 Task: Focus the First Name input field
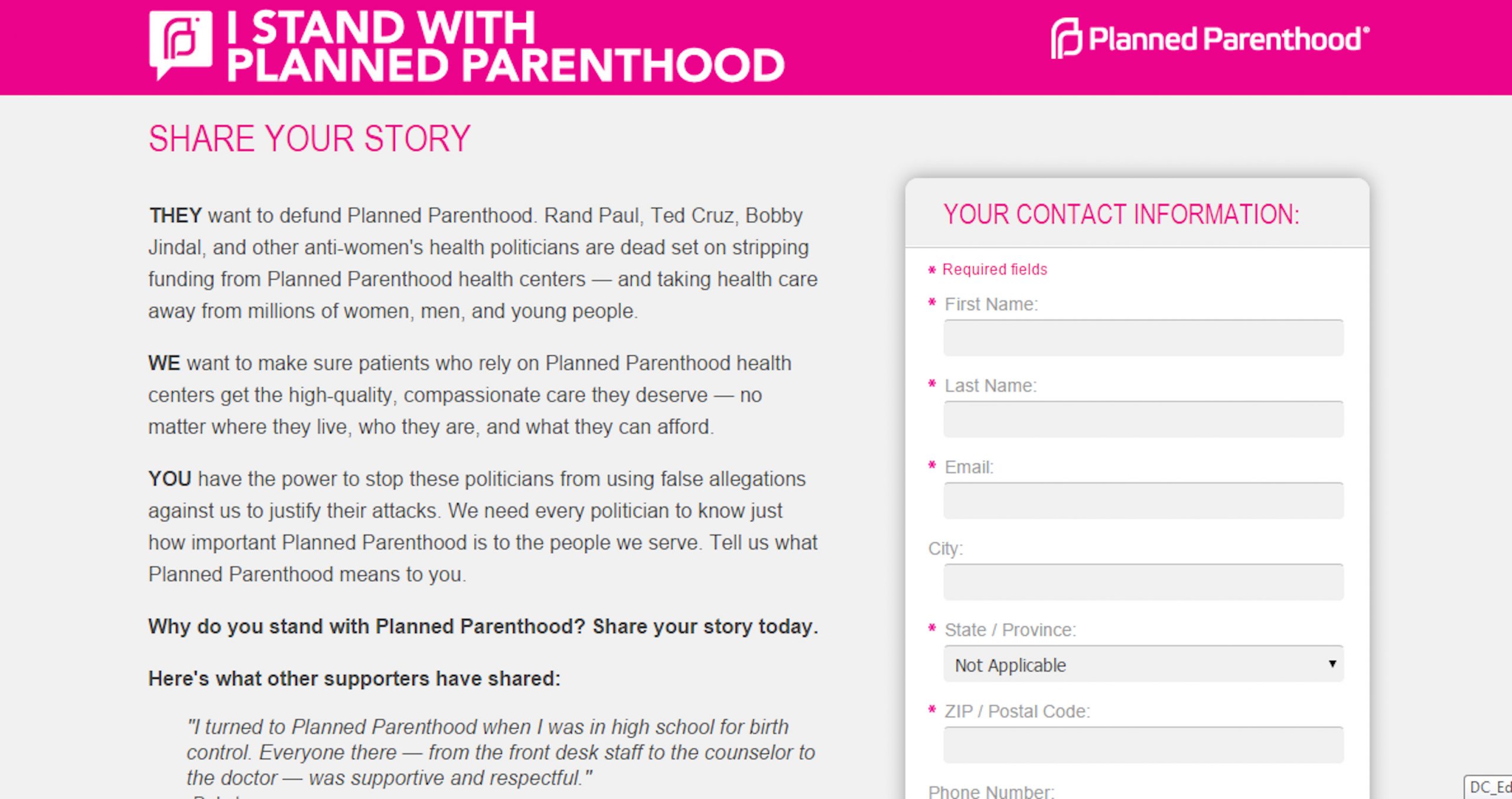pyautogui.click(x=1143, y=338)
